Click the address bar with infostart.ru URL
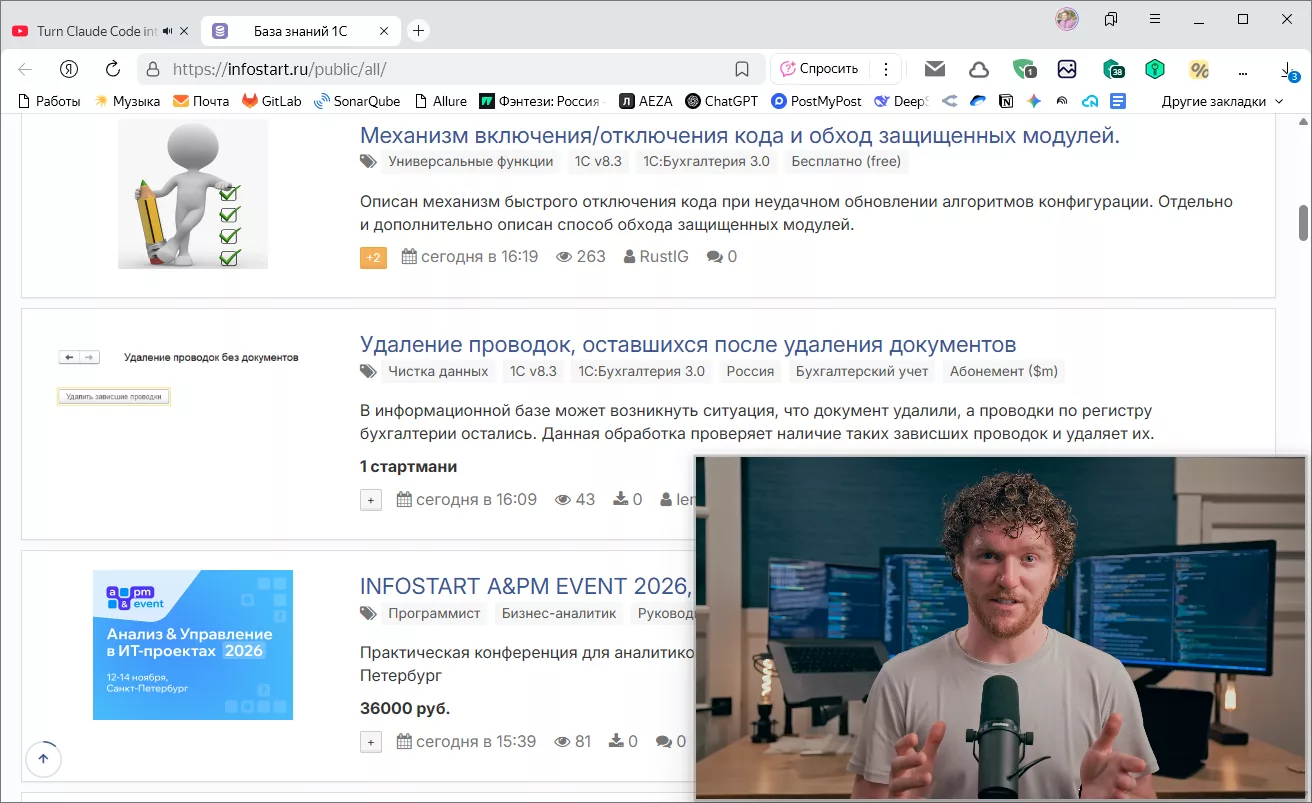The height and width of the screenshot is (803, 1312). click(440, 69)
